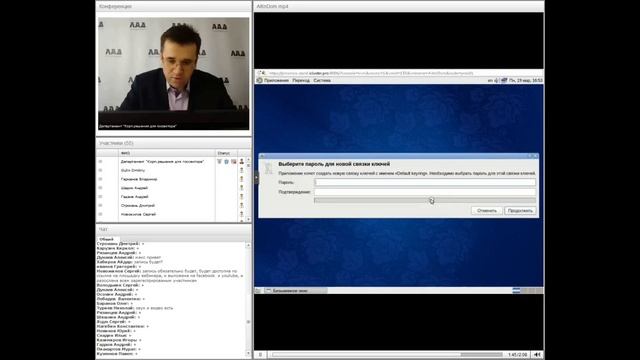640x360 pixels.
Task: Click the date and time in top panel
Action: 526,80
